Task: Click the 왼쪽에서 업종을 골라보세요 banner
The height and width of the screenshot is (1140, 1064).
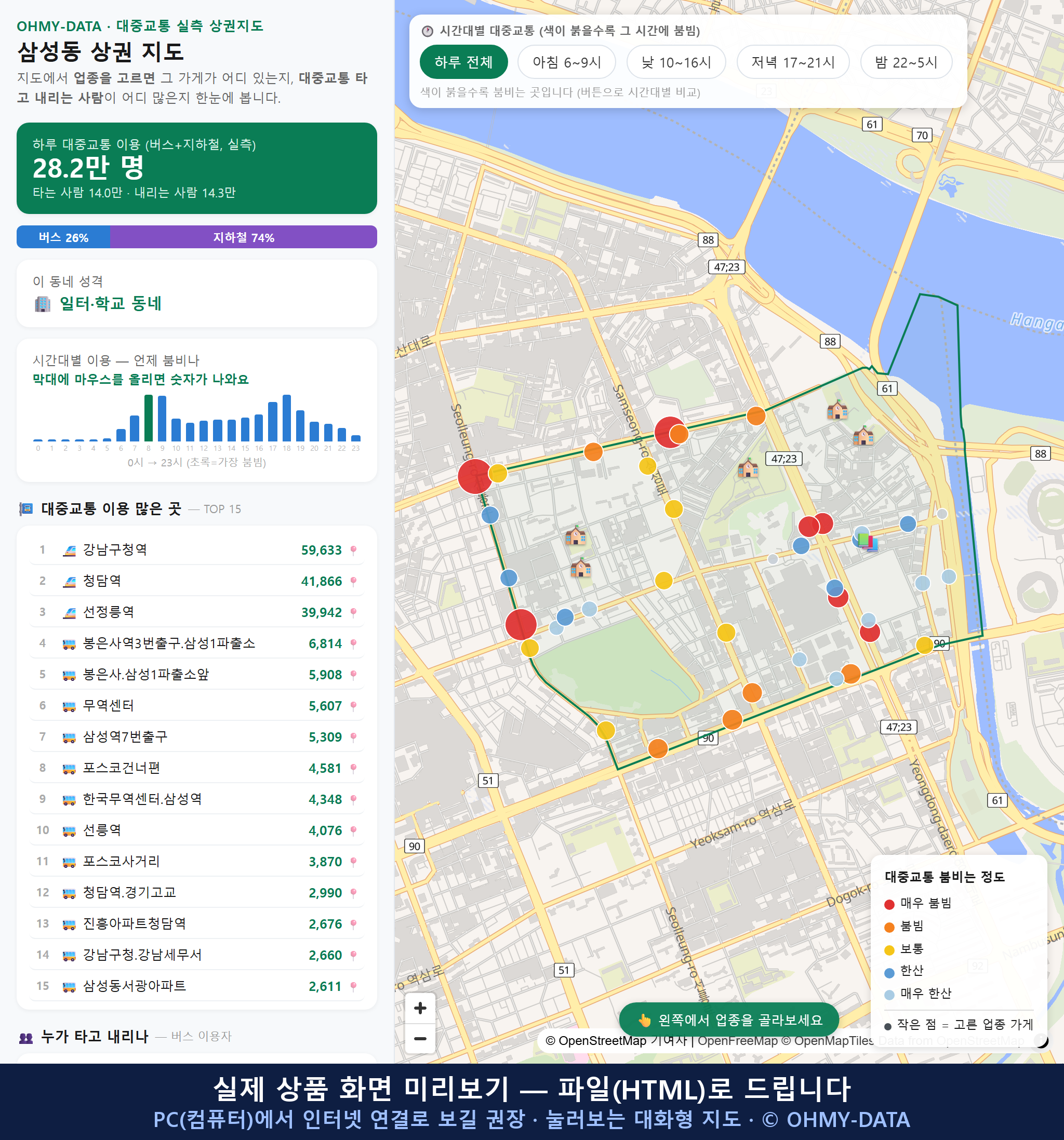Action: click(x=729, y=1020)
